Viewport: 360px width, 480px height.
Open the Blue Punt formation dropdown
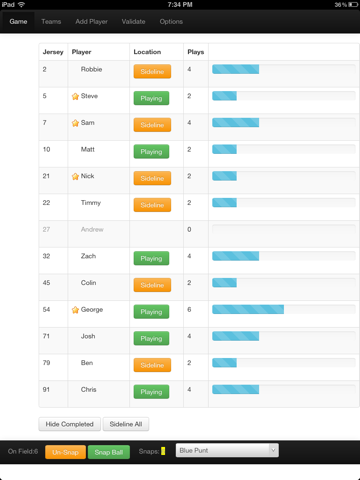pyautogui.click(x=227, y=450)
